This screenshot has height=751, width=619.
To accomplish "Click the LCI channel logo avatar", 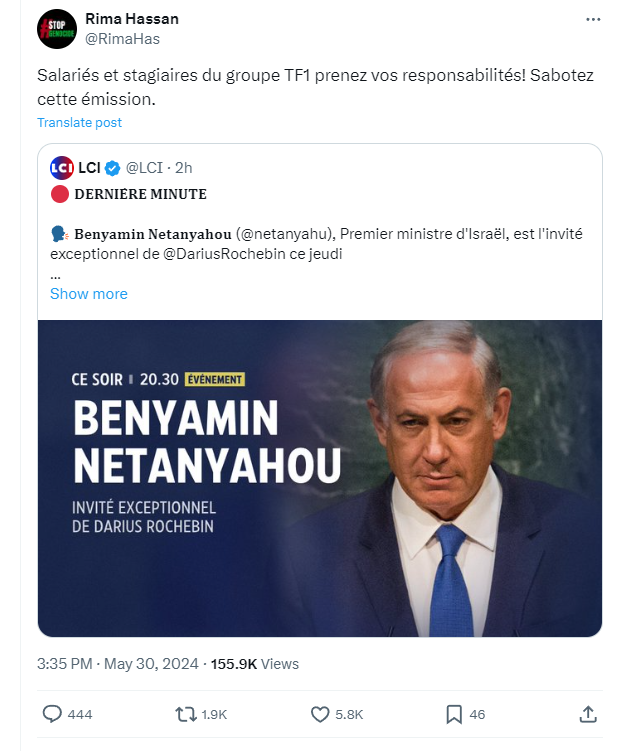I will coord(61,167).
